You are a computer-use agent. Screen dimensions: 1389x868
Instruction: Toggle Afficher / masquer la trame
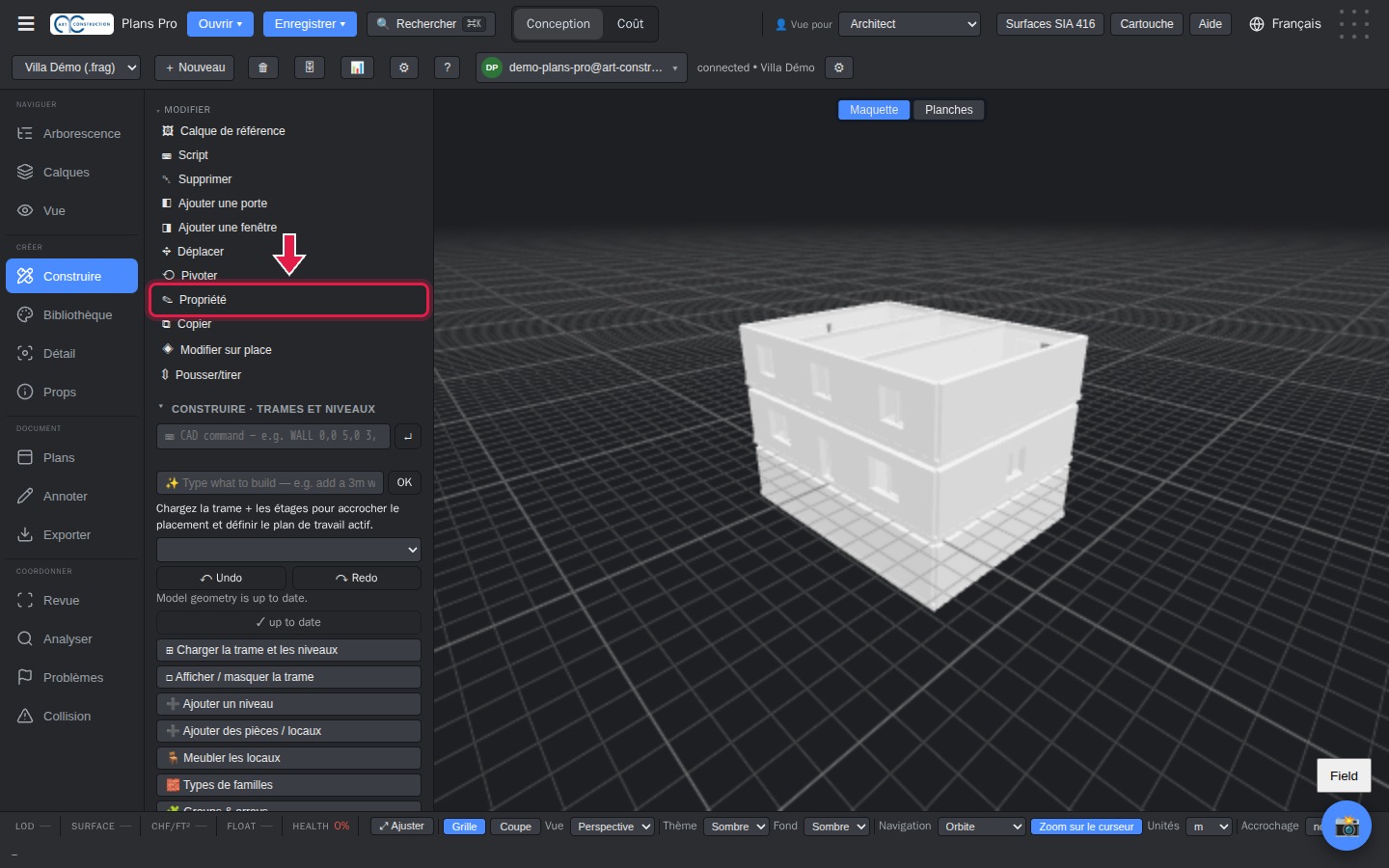(288, 677)
